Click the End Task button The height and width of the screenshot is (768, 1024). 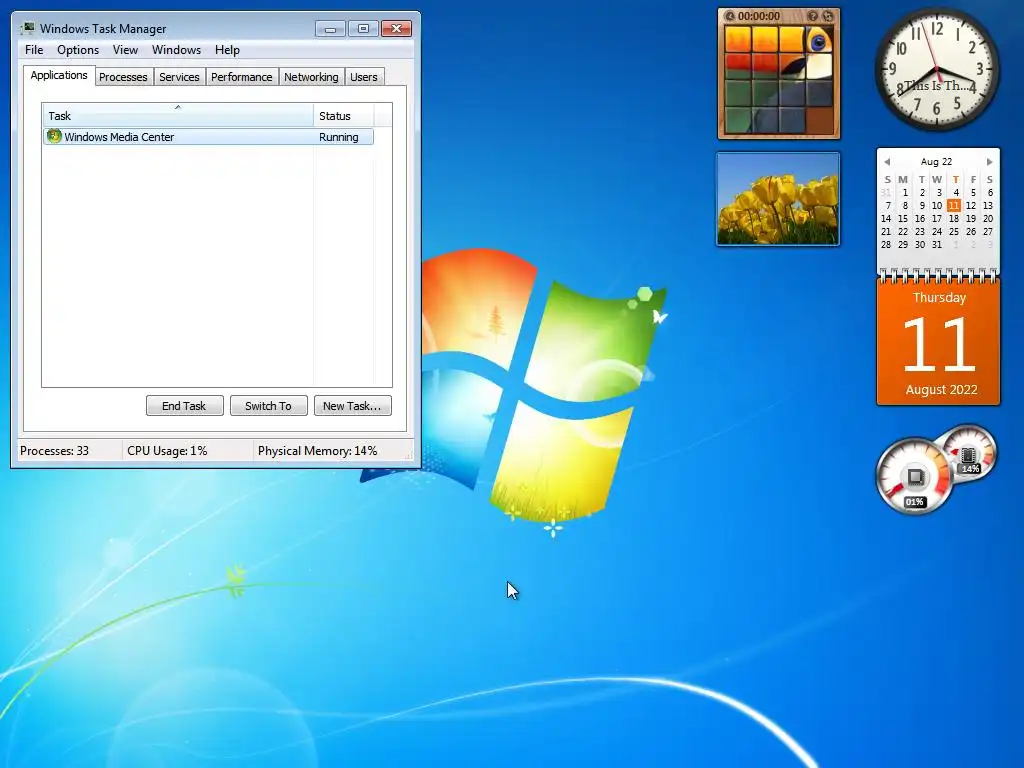pyautogui.click(x=184, y=406)
